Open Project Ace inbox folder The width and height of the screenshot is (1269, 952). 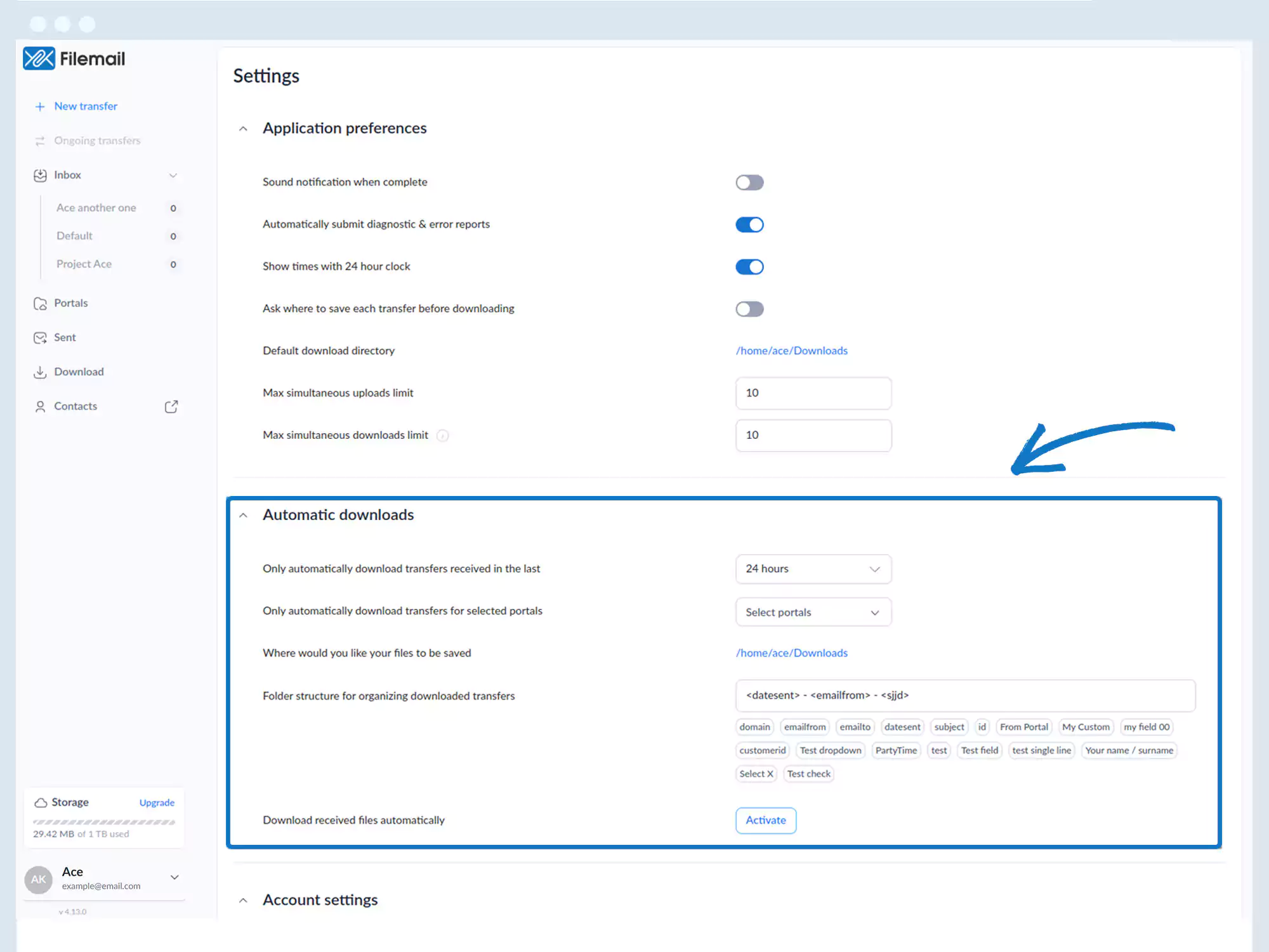click(84, 264)
